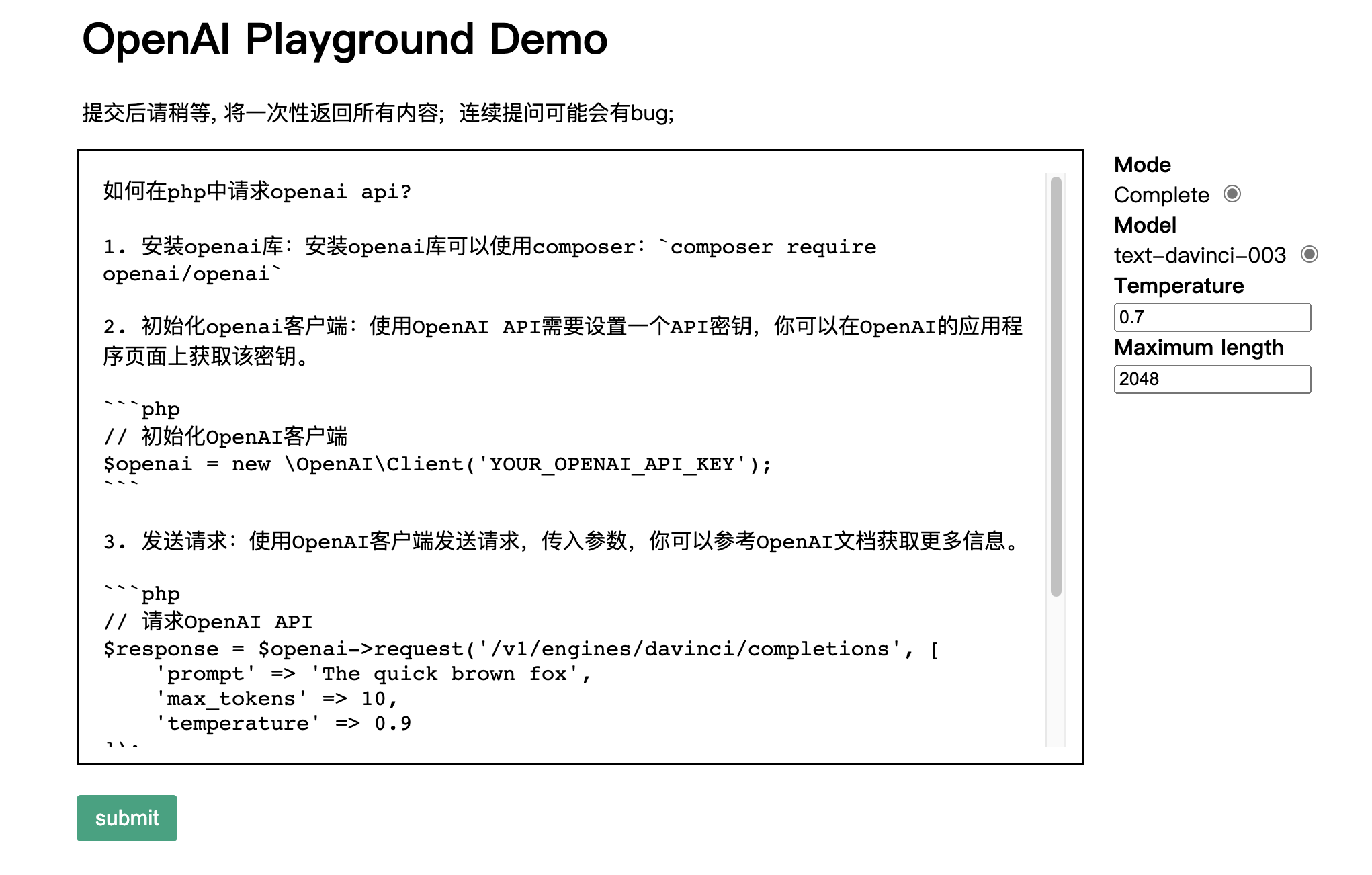Click the 'text-davinci-003' option label
The width and height of the screenshot is (1372, 875).
1200,255
